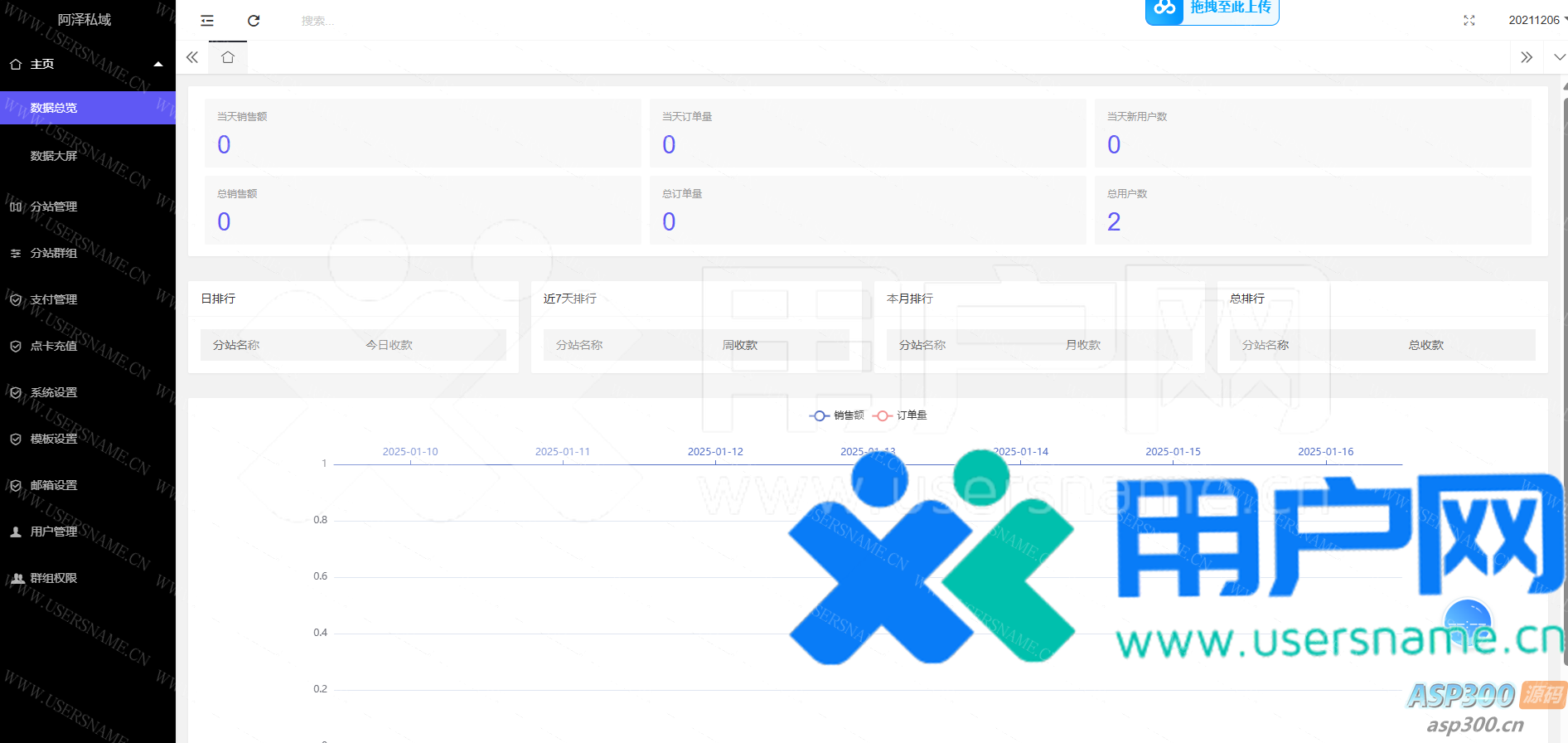The image size is (1568, 743).
Task: Open 支付管理 in the sidebar
Action: (54, 299)
